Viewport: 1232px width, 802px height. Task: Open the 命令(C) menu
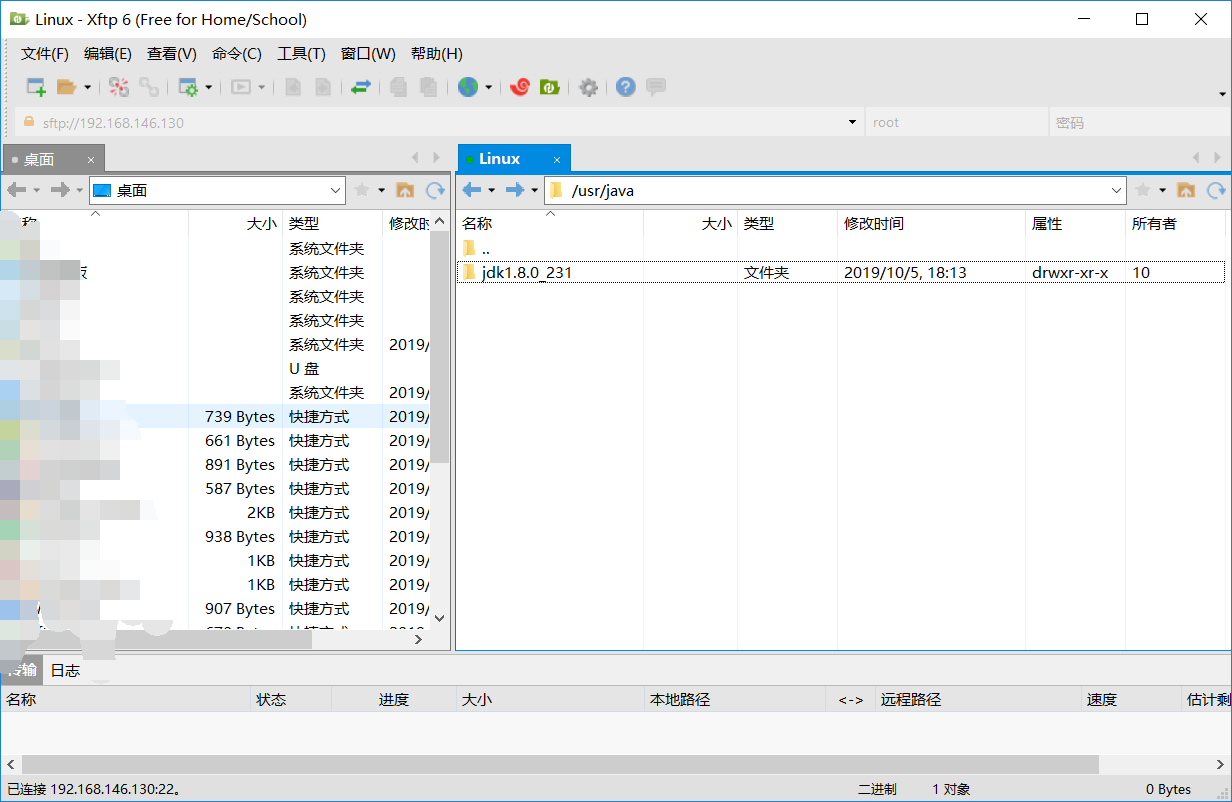point(237,54)
